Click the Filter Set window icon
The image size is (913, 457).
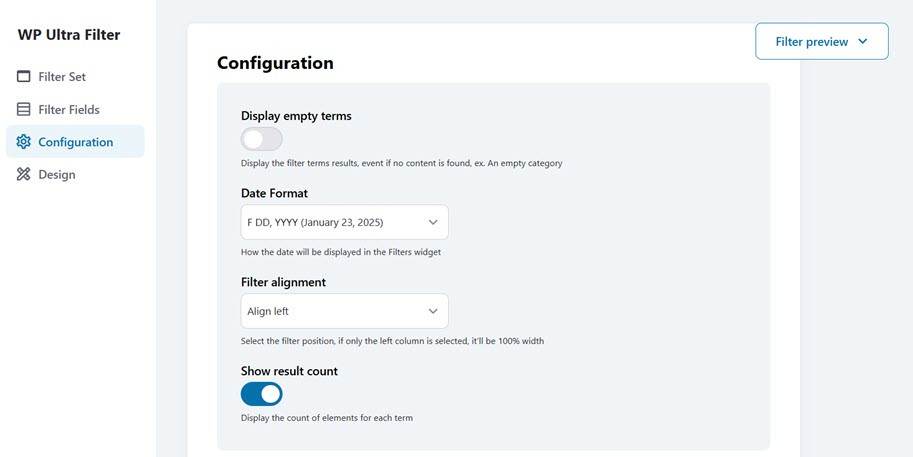[24, 77]
